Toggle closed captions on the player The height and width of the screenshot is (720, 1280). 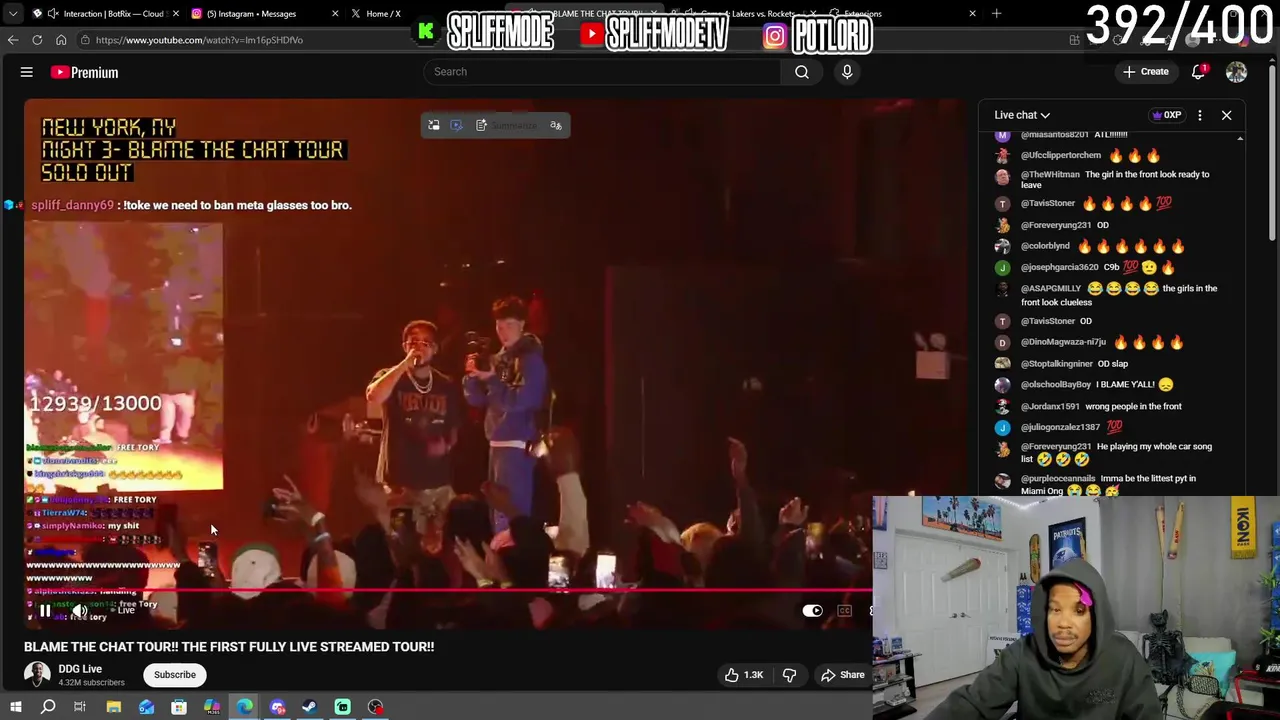pos(845,610)
